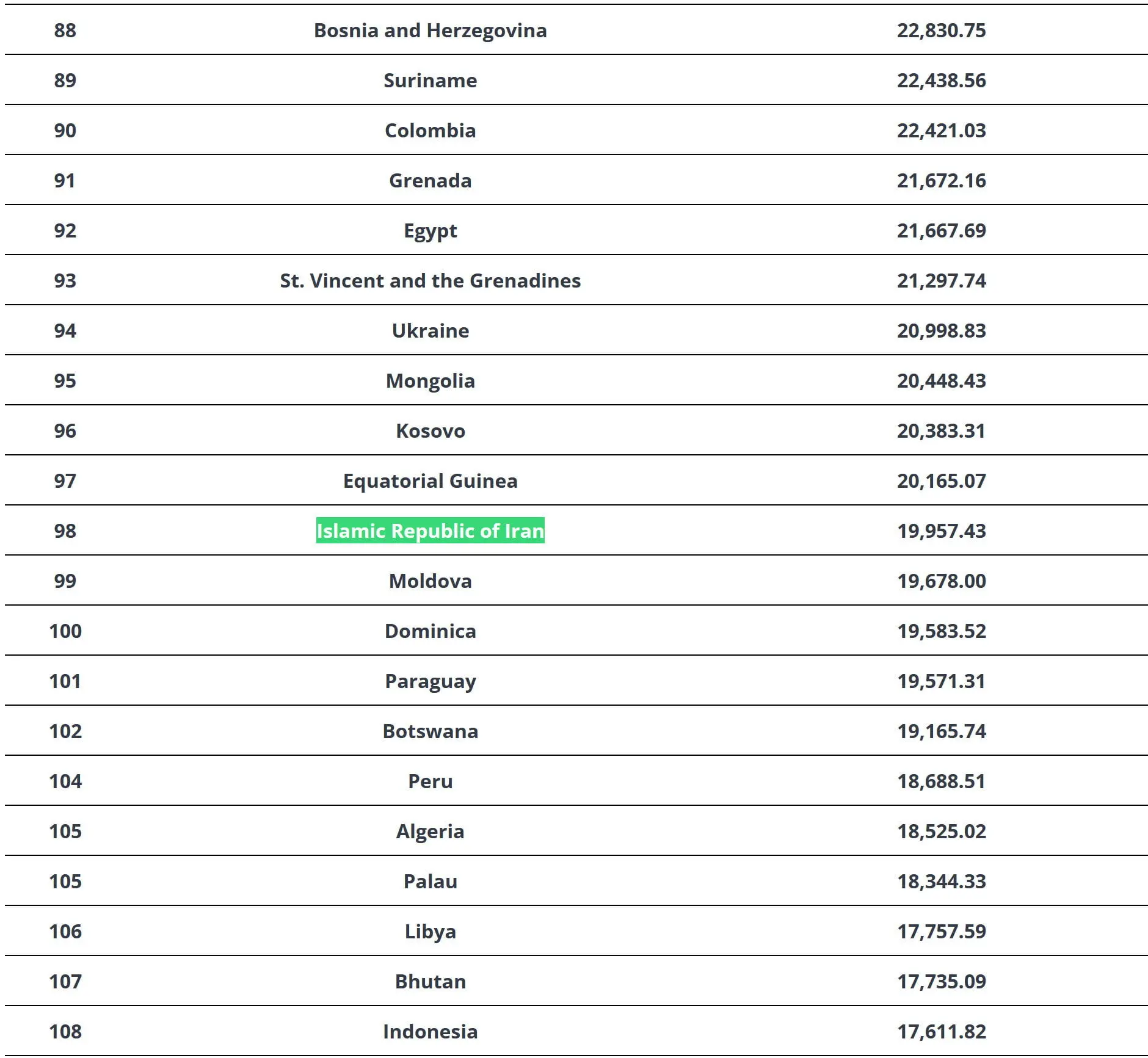Select the Kosovo row name
The height and width of the screenshot is (1058, 1148).
click(x=430, y=431)
